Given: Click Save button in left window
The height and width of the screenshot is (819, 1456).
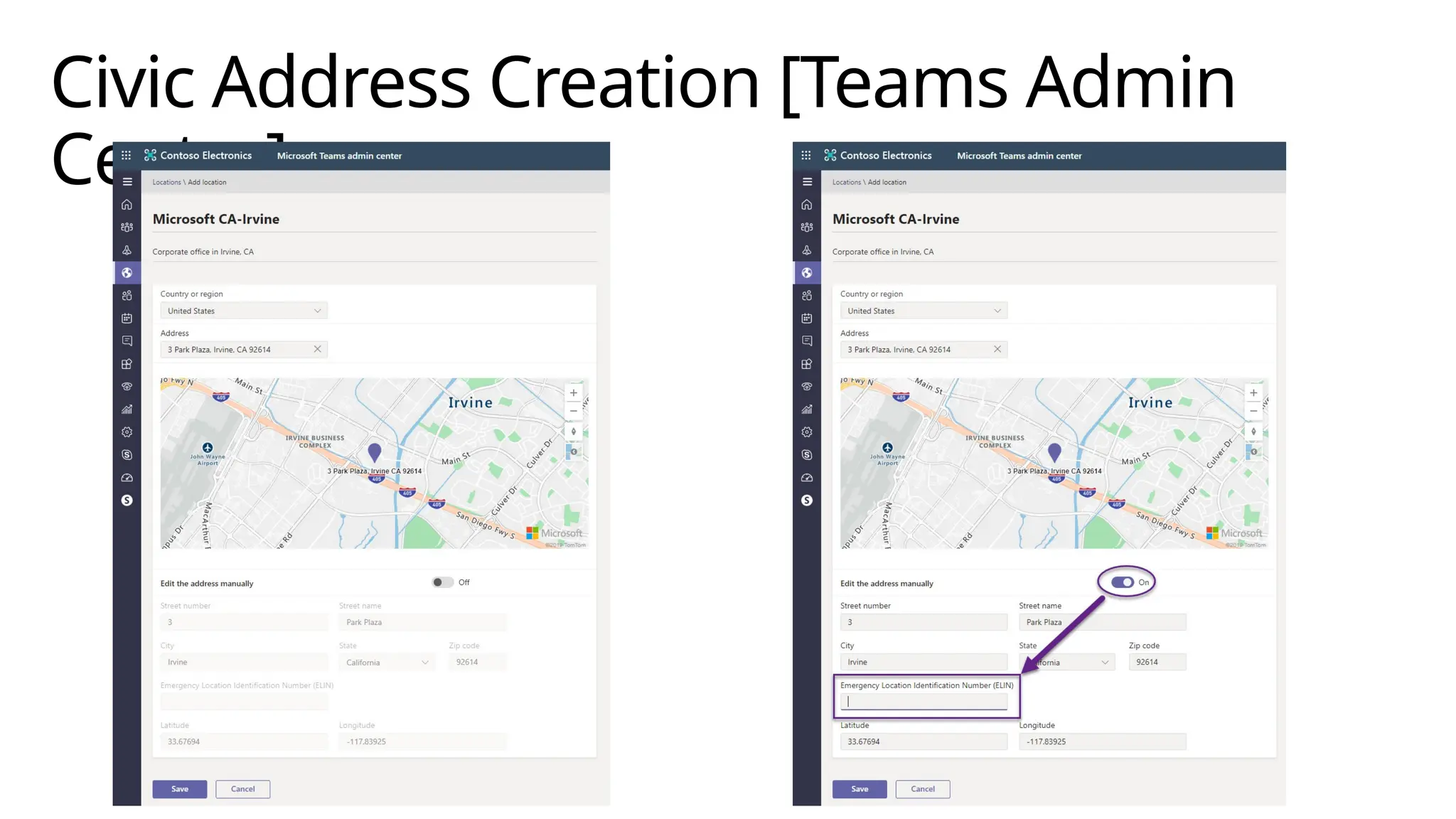Looking at the screenshot, I should coord(180,789).
